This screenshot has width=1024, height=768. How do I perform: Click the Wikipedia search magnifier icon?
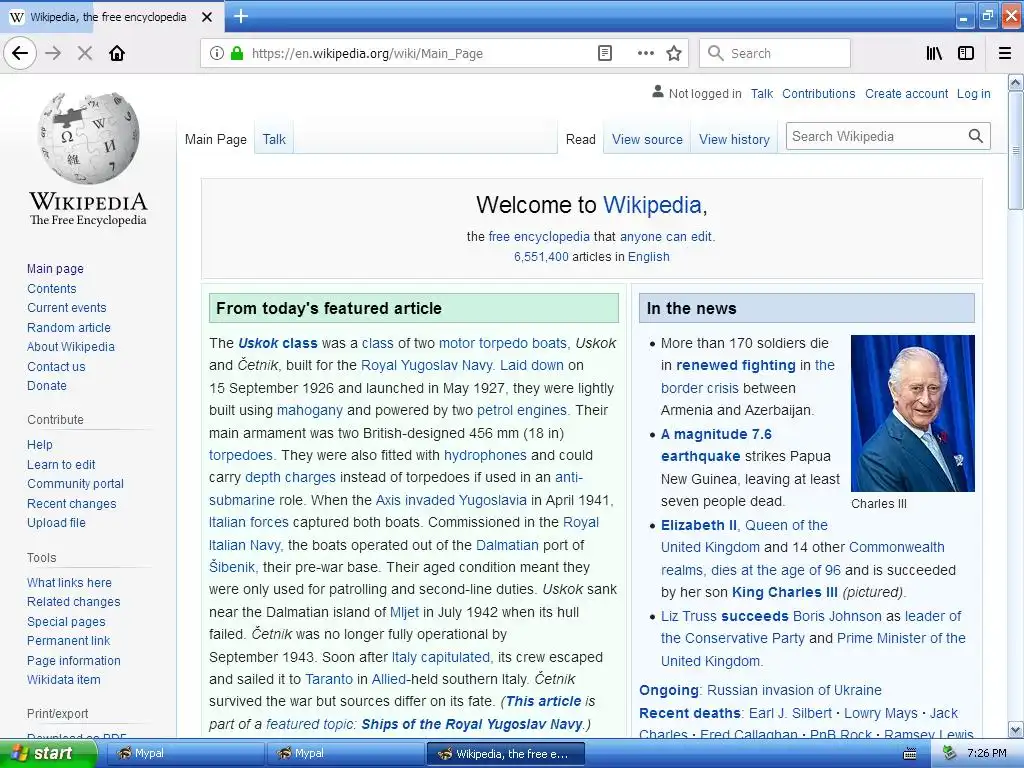(976, 136)
